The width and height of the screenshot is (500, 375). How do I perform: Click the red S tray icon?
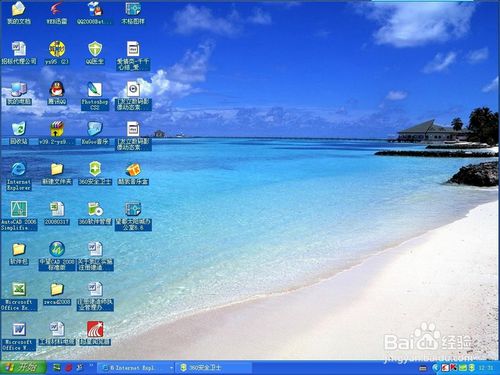click(x=445, y=368)
